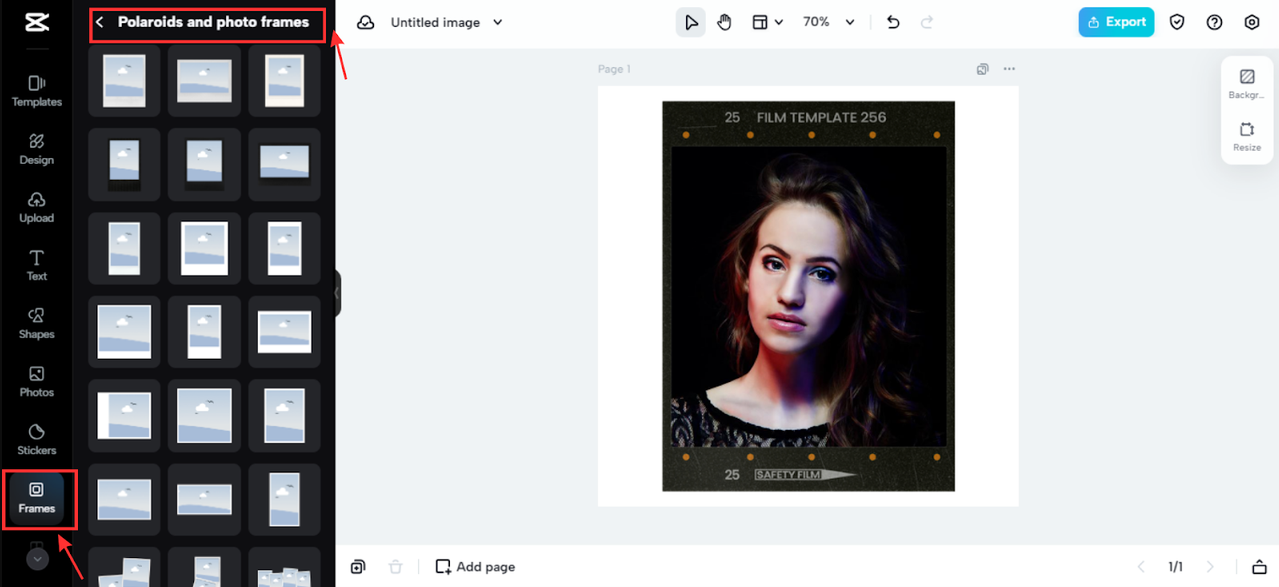Select the white square frame, third row middle
The width and height of the screenshot is (1279, 587).
point(204,248)
